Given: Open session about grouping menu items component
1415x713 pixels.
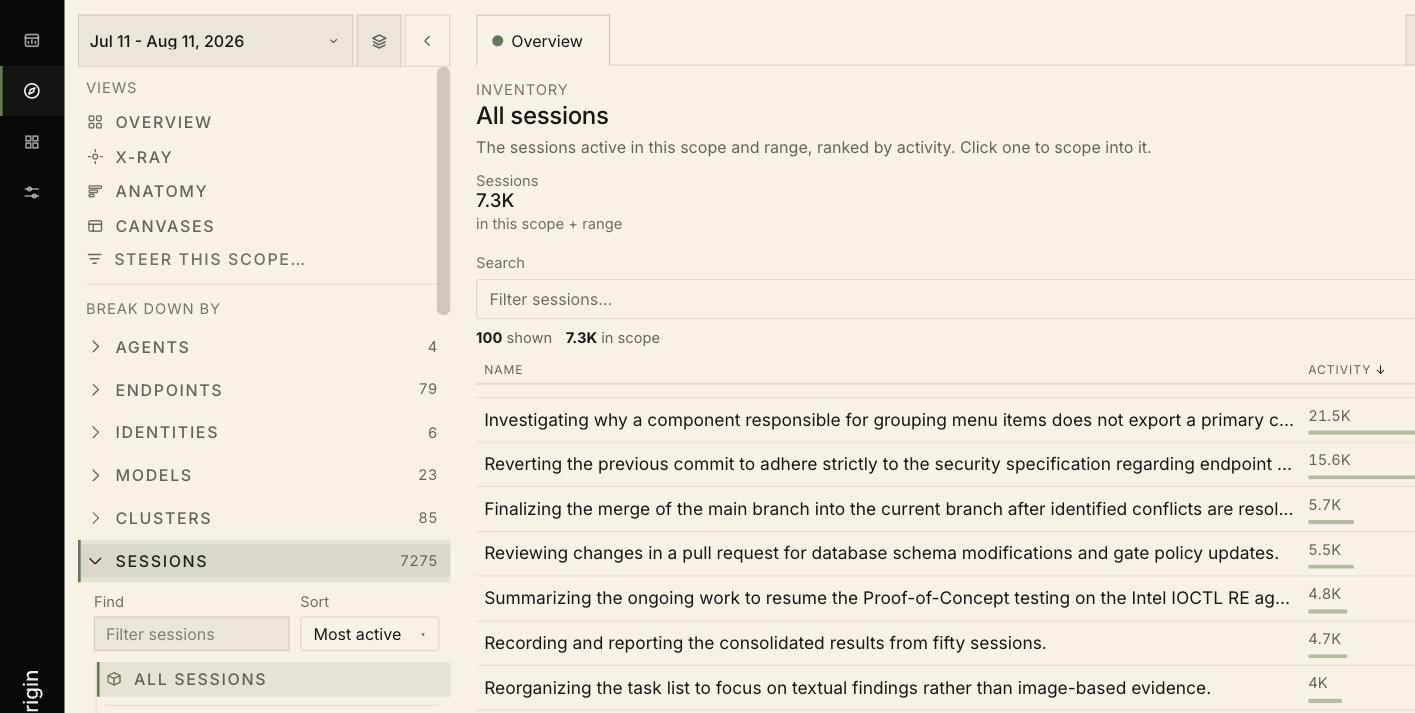Looking at the screenshot, I should tap(889, 420).
